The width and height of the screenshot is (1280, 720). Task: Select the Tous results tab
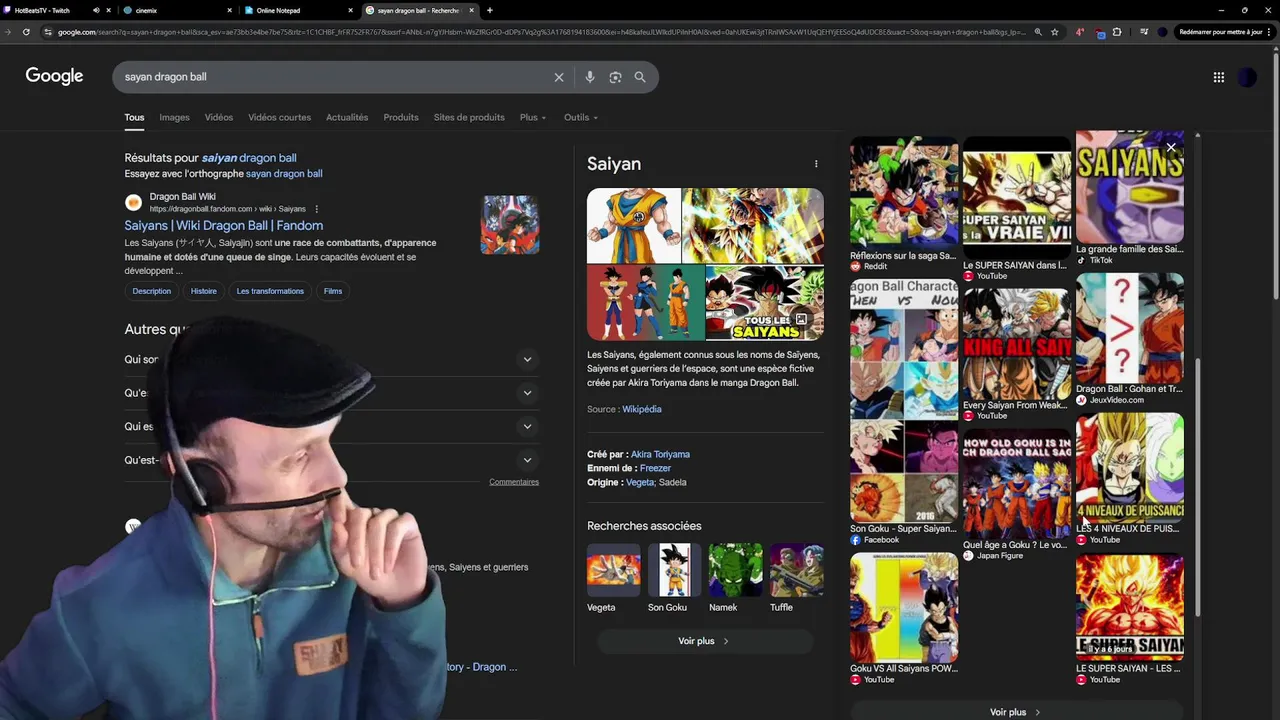point(134,117)
